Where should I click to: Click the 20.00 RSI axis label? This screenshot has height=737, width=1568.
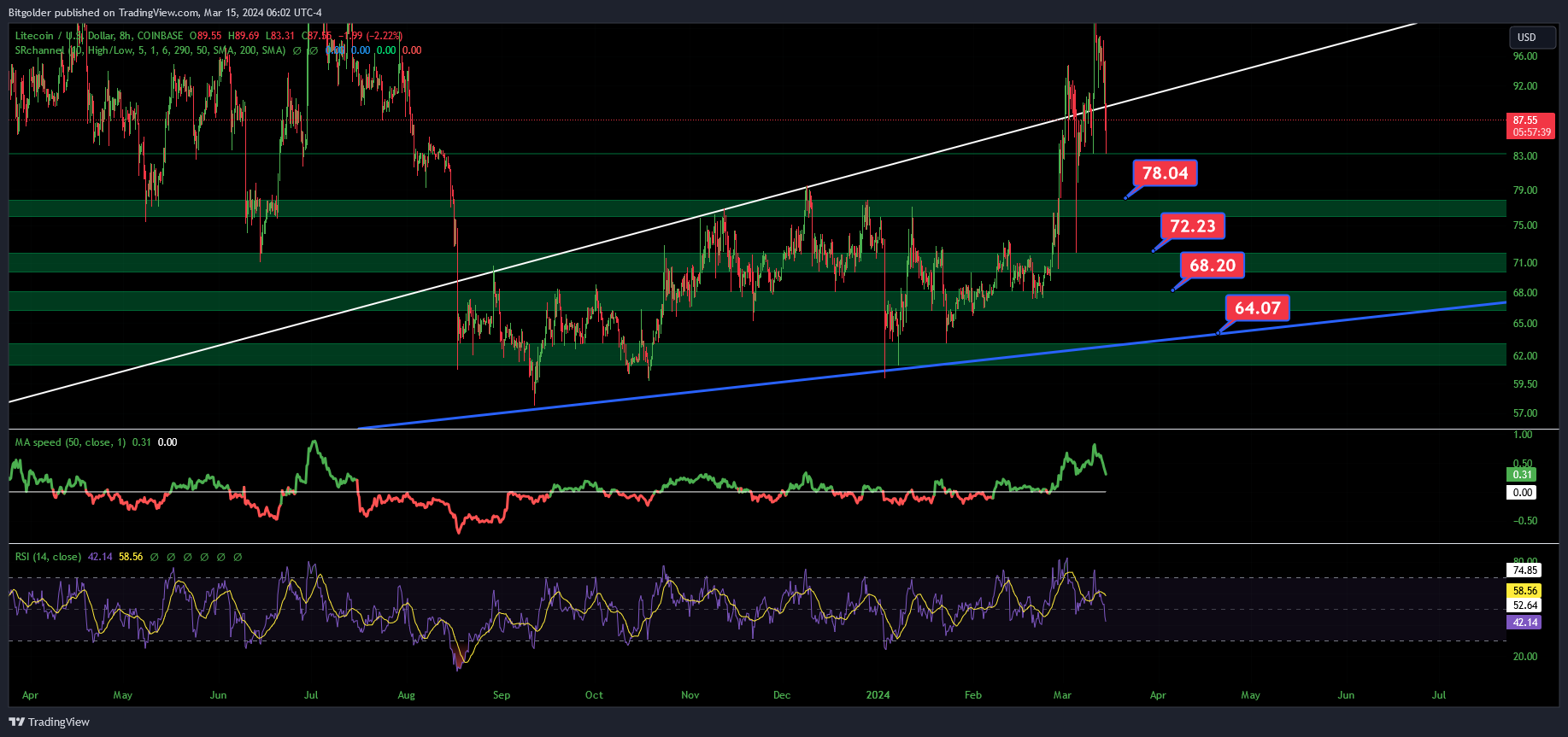1525,657
